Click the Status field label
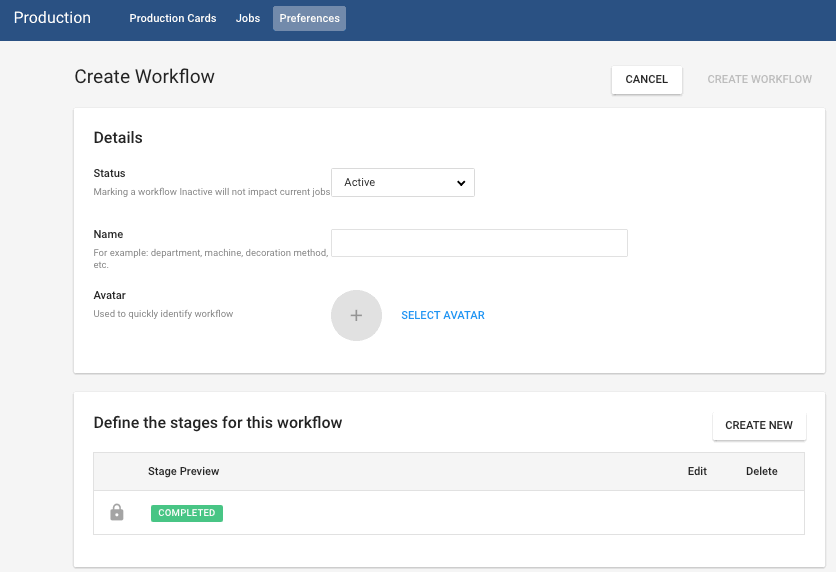836x572 pixels. pyautogui.click(x=109, y=173)
